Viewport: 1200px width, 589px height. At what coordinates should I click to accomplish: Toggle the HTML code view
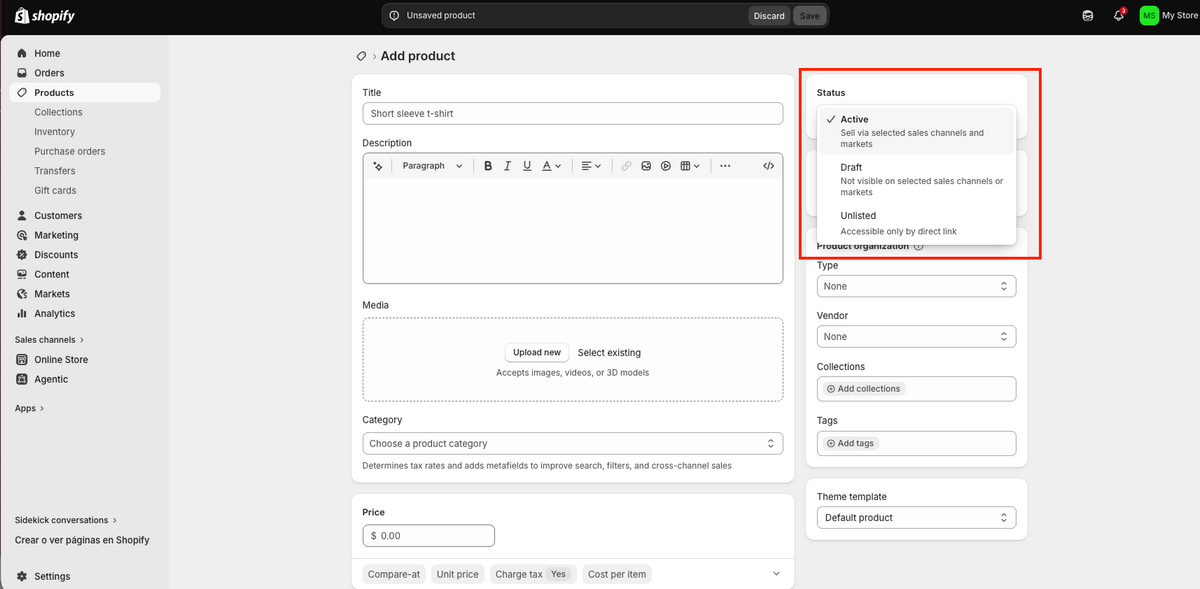pos(768,166)
